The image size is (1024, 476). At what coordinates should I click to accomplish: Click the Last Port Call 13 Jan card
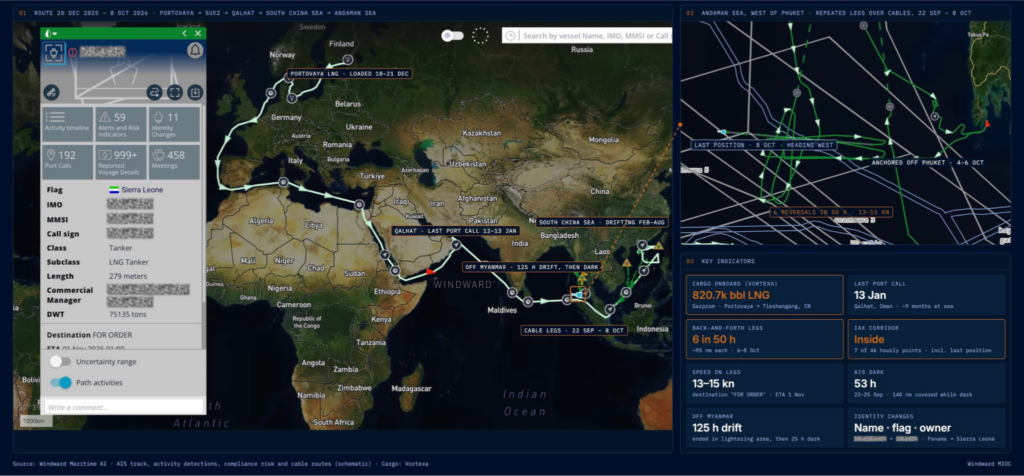[x=926, y=295]
